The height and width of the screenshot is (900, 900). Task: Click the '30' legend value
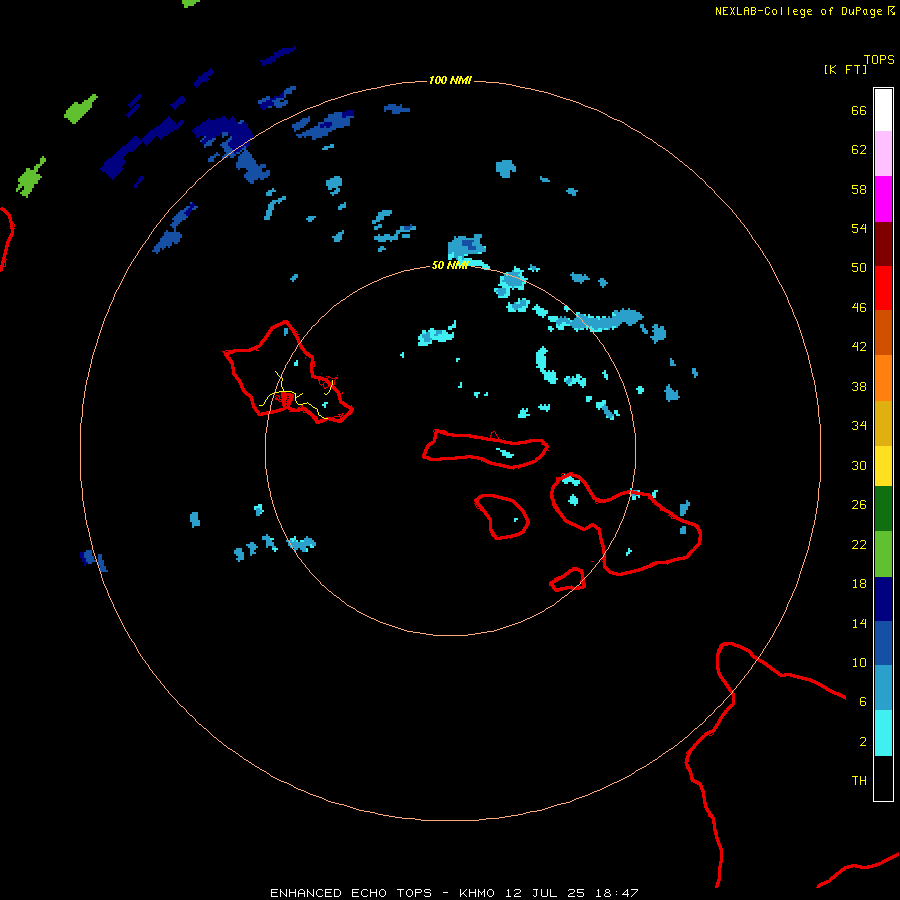[859, 465]
